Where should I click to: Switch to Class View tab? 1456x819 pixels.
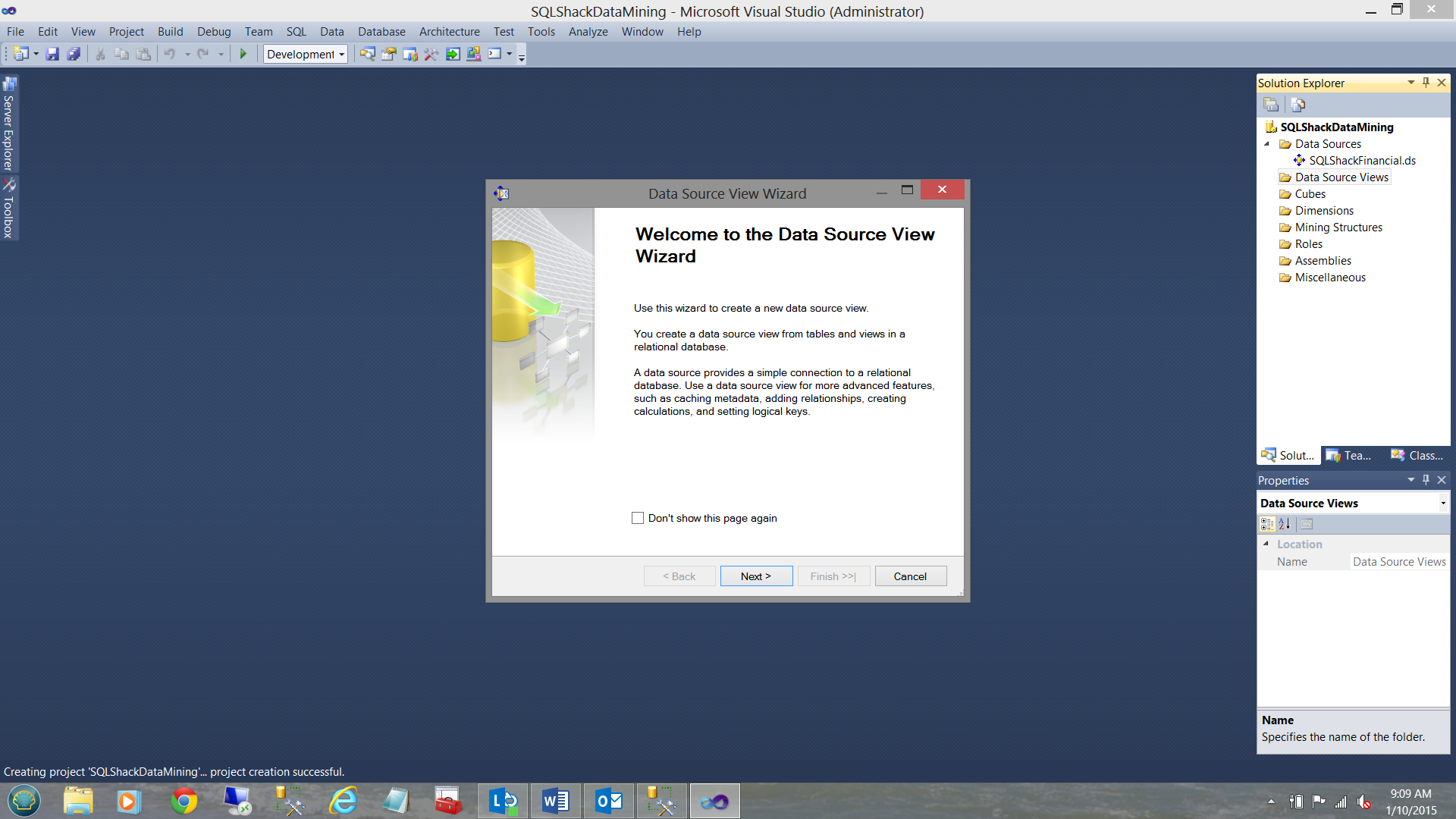click(1417, 456)
